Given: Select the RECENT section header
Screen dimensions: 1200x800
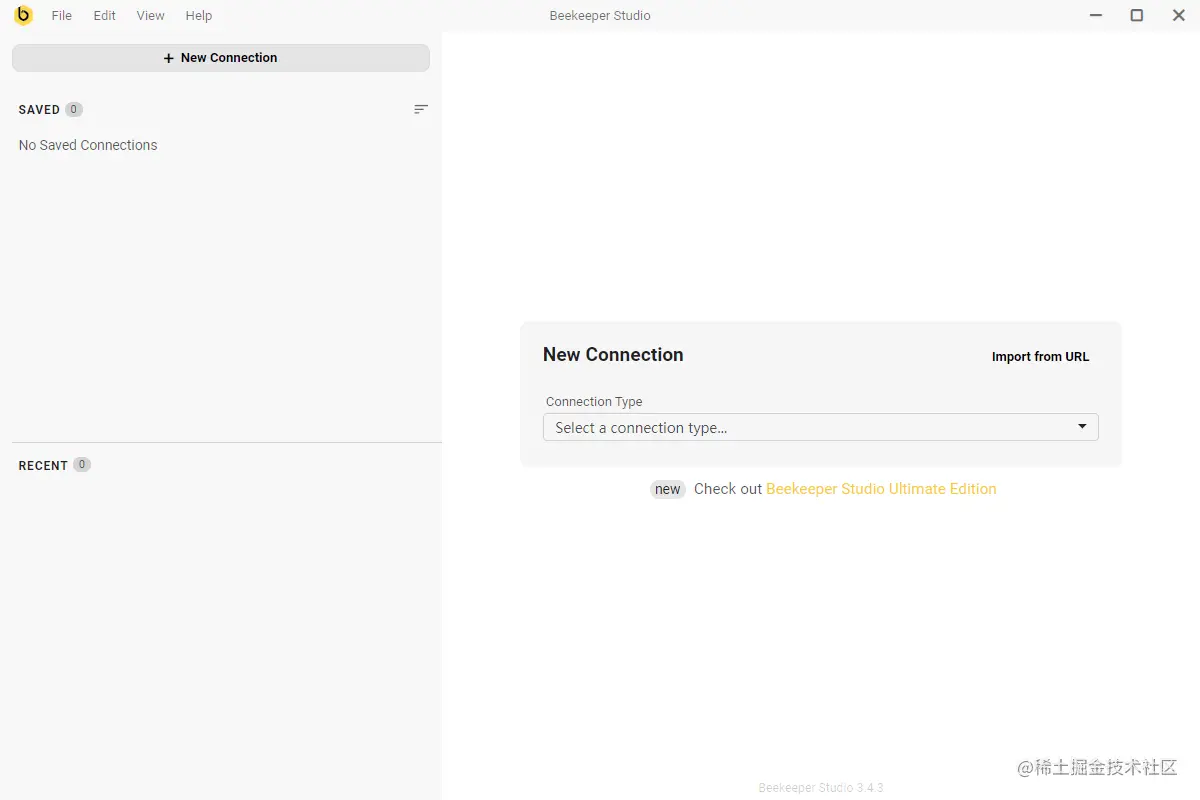Looking at the screenshot, I should [43, 465].
